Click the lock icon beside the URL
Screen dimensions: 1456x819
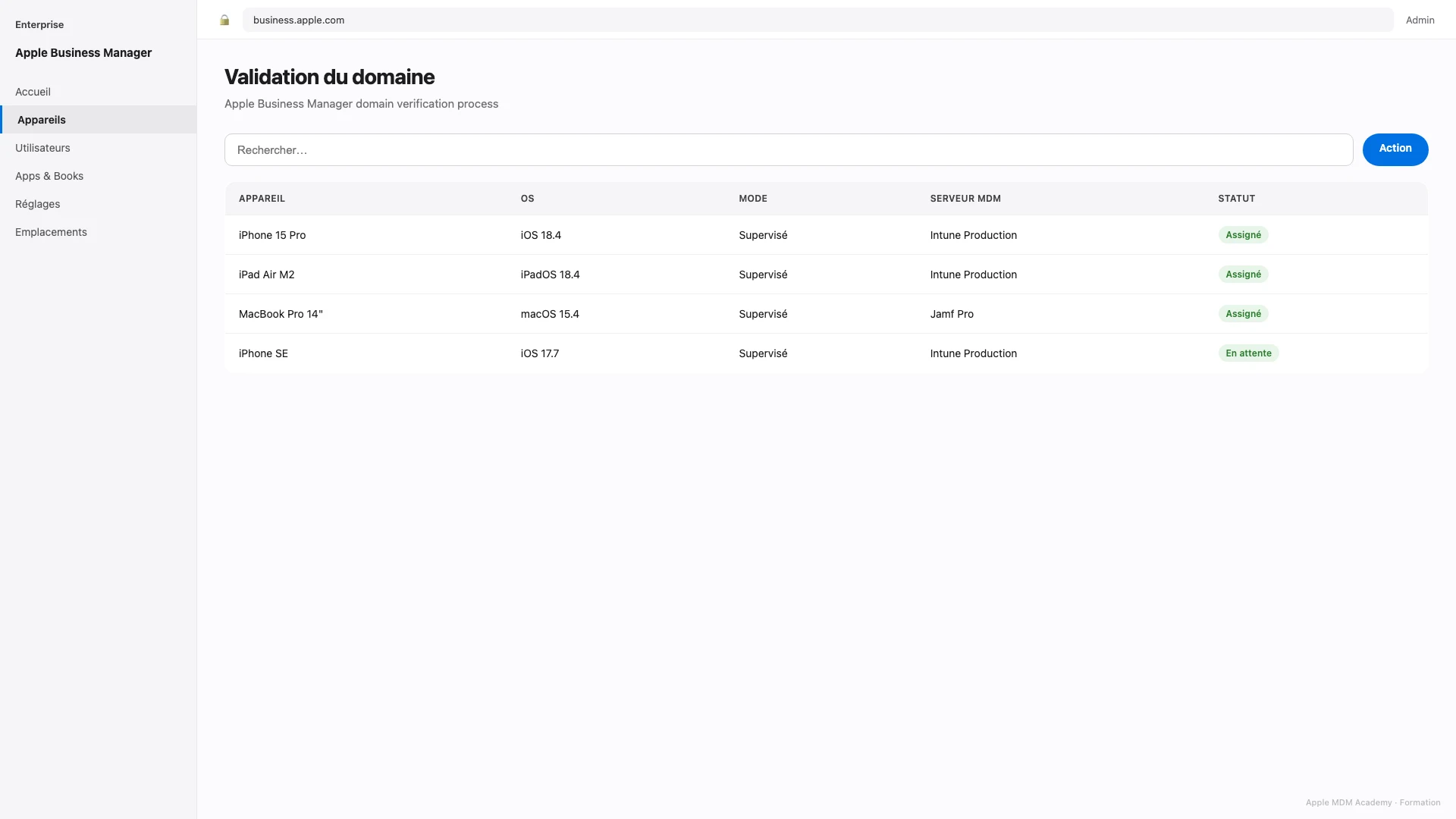[x=224, y=20]
